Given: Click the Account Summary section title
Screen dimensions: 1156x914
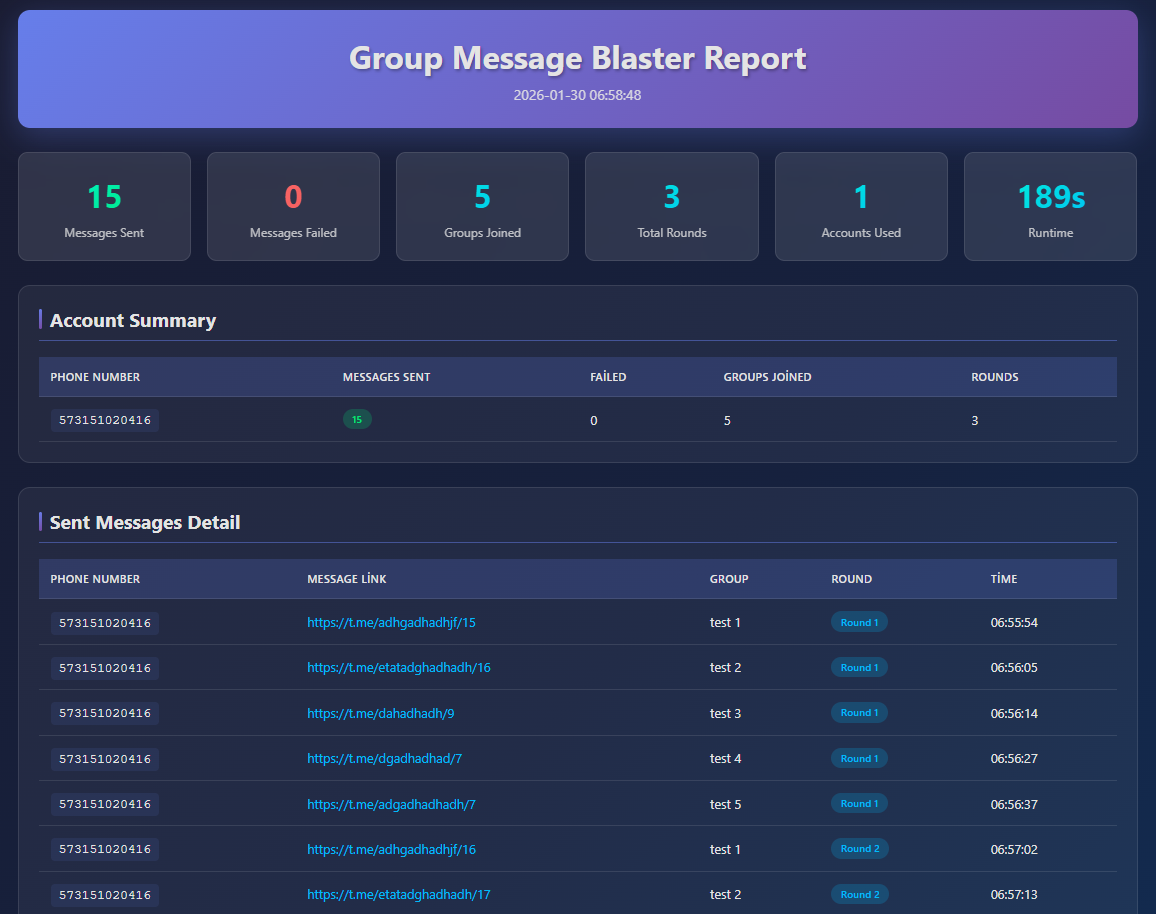Looking at the screenshot, I should [x=132, y=320].
